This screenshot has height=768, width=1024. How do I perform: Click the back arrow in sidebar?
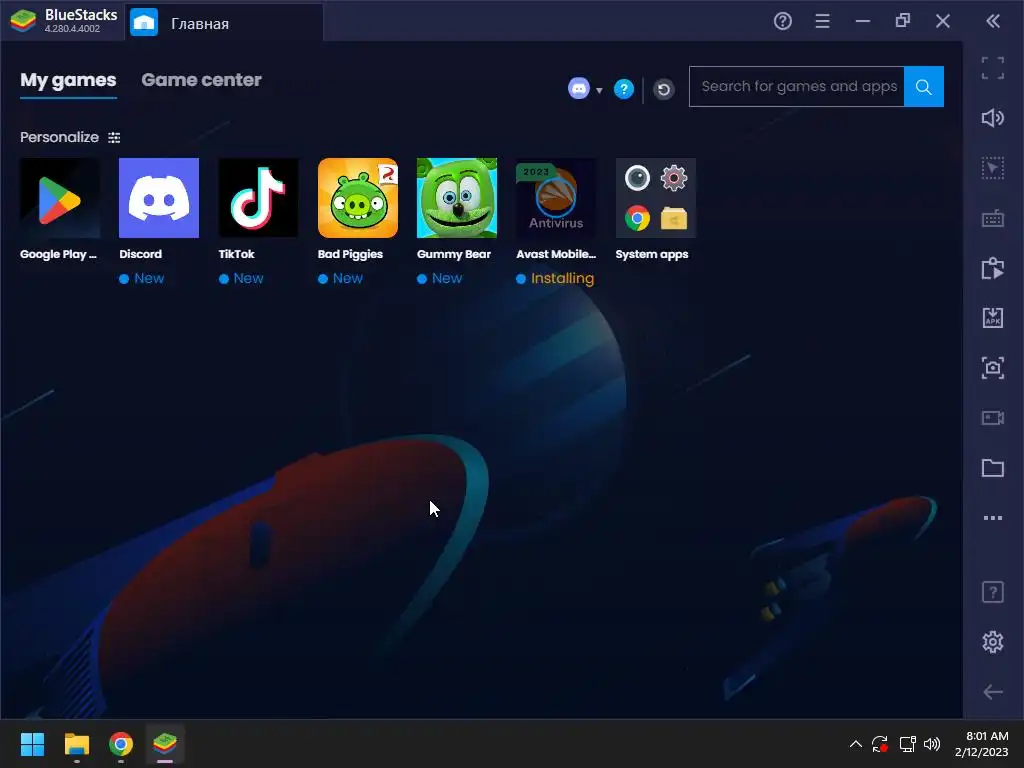(x=993, y=692)
